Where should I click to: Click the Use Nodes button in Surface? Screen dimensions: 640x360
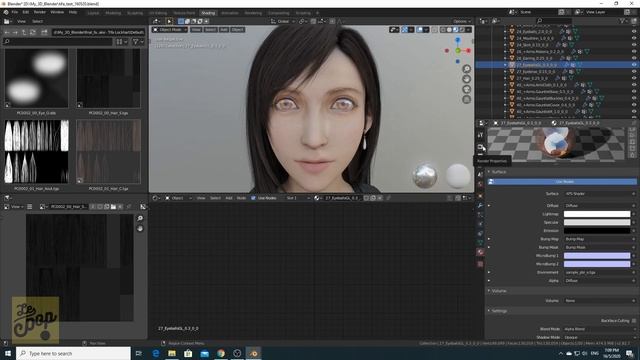[x=562, y=182]
